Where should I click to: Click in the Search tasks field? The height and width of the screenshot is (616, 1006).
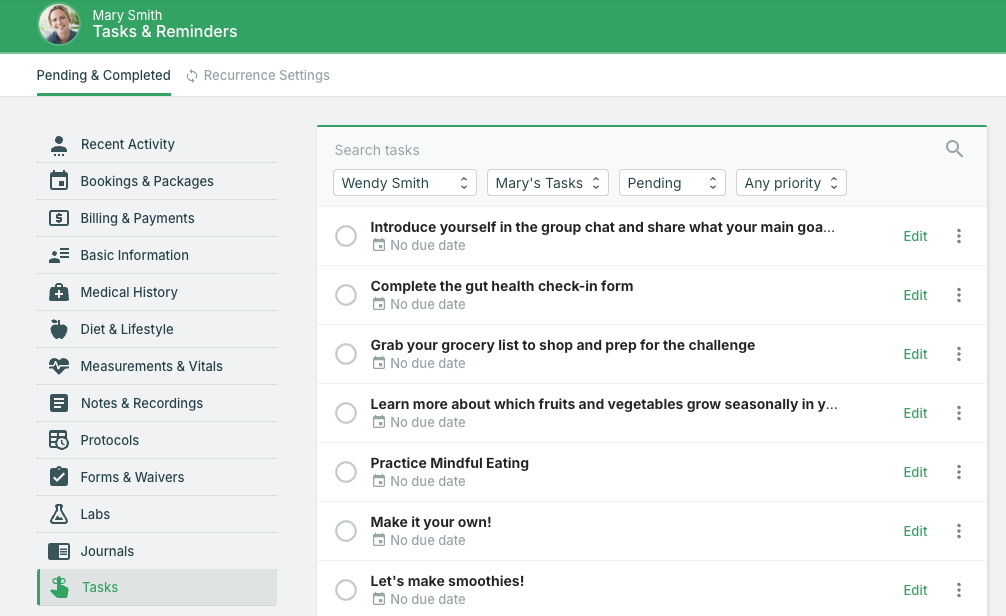[x=630, y=150]
